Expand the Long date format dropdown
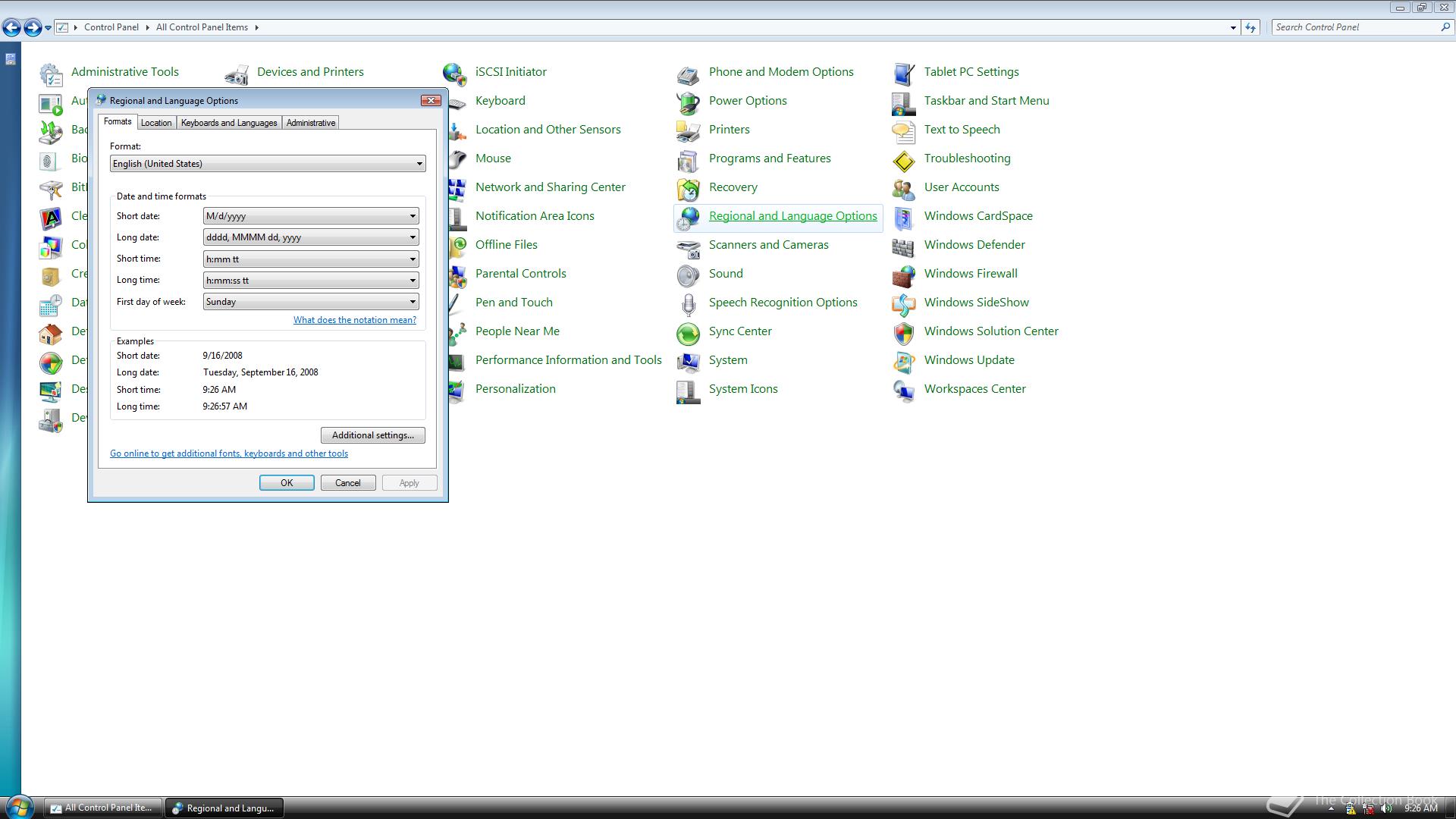Image resolution: width=1456 pixels, height=819 pixels. point(311,237)
